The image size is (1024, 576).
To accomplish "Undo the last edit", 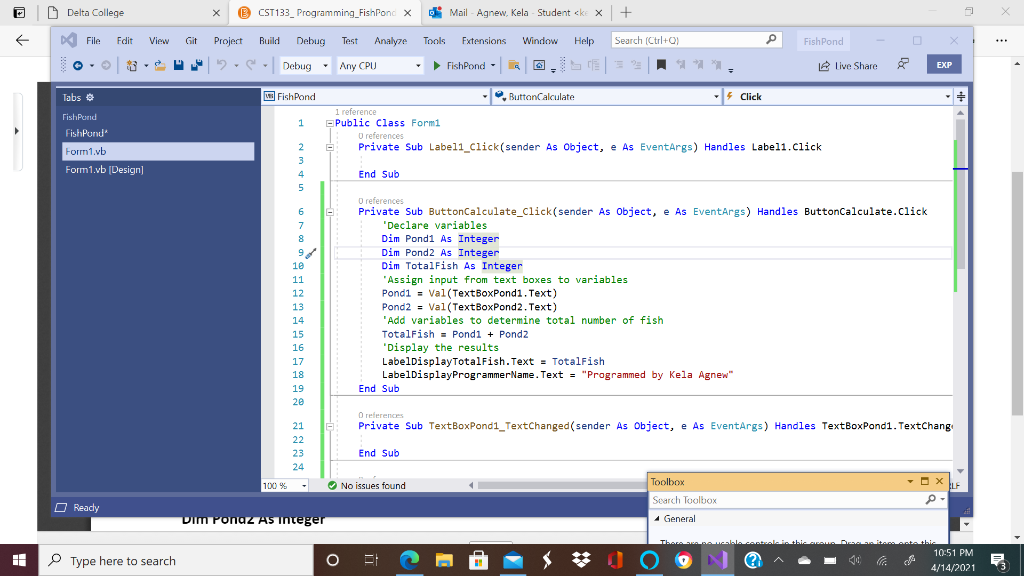I will pos(222,65).
